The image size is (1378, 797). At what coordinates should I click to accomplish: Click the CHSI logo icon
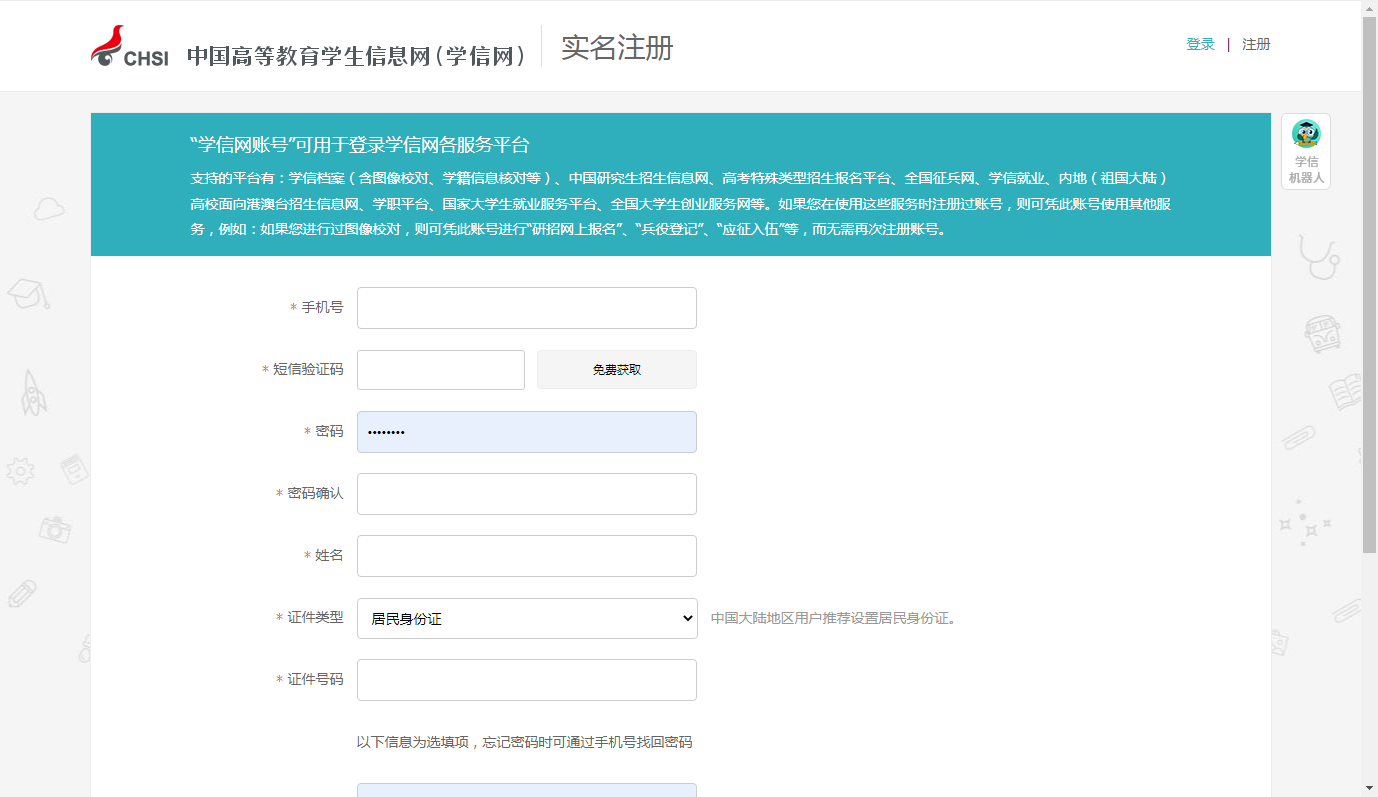(x=129, y=47)
